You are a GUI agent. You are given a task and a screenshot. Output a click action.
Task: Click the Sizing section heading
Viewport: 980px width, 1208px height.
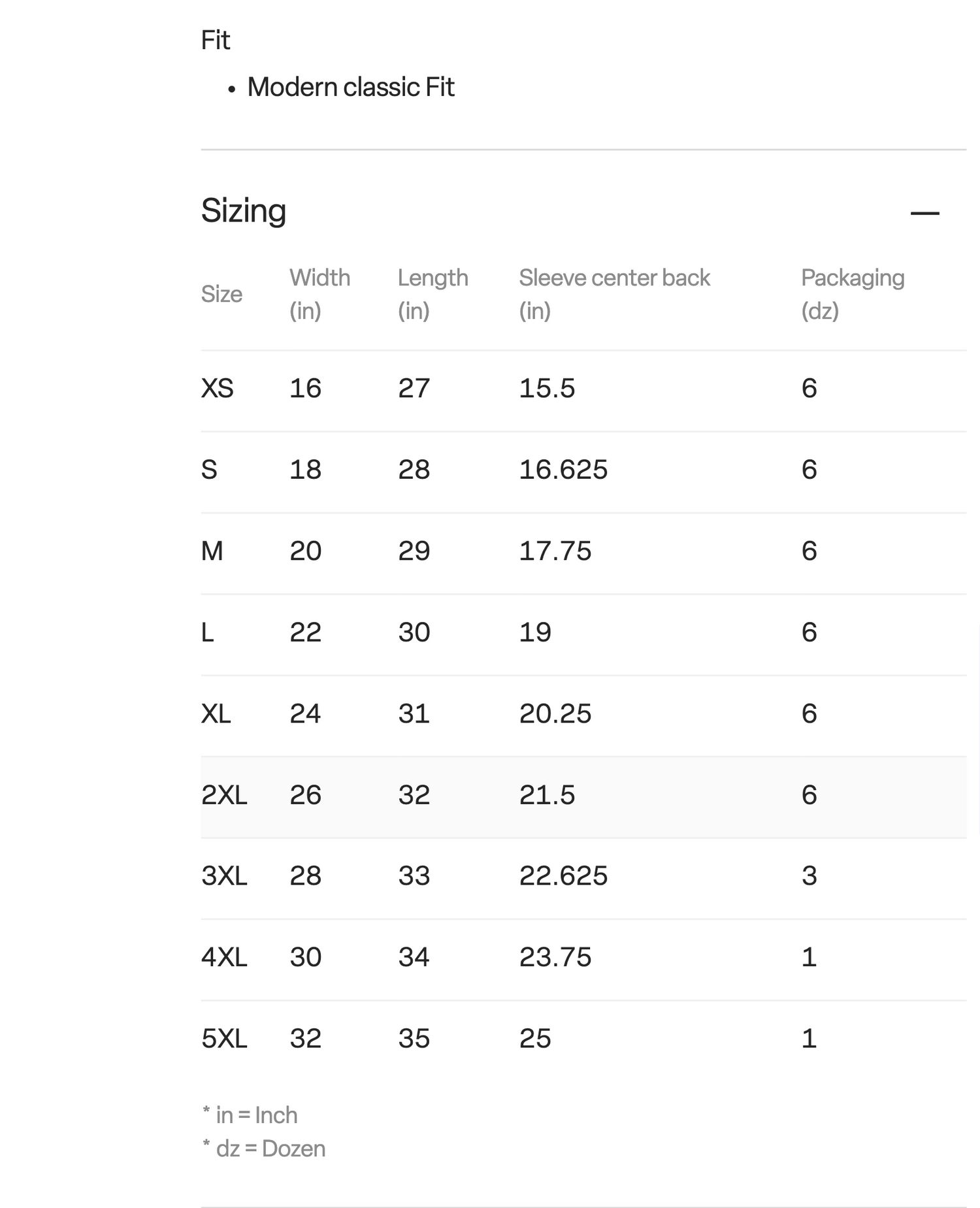pos(244,211)
